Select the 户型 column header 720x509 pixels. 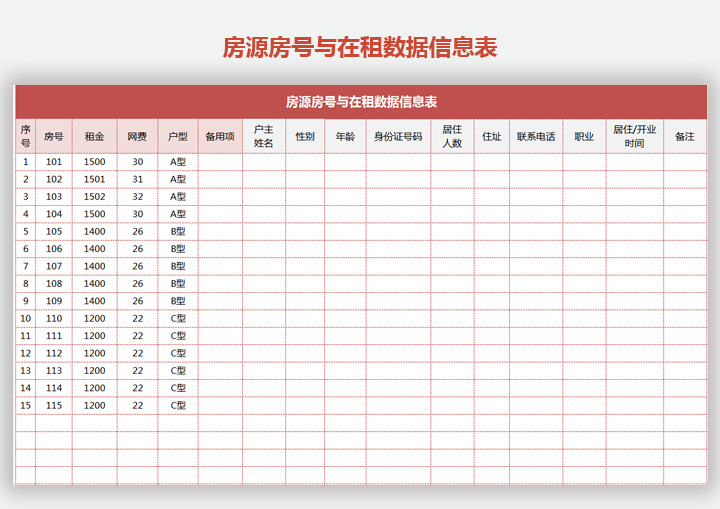coord(178,136)
